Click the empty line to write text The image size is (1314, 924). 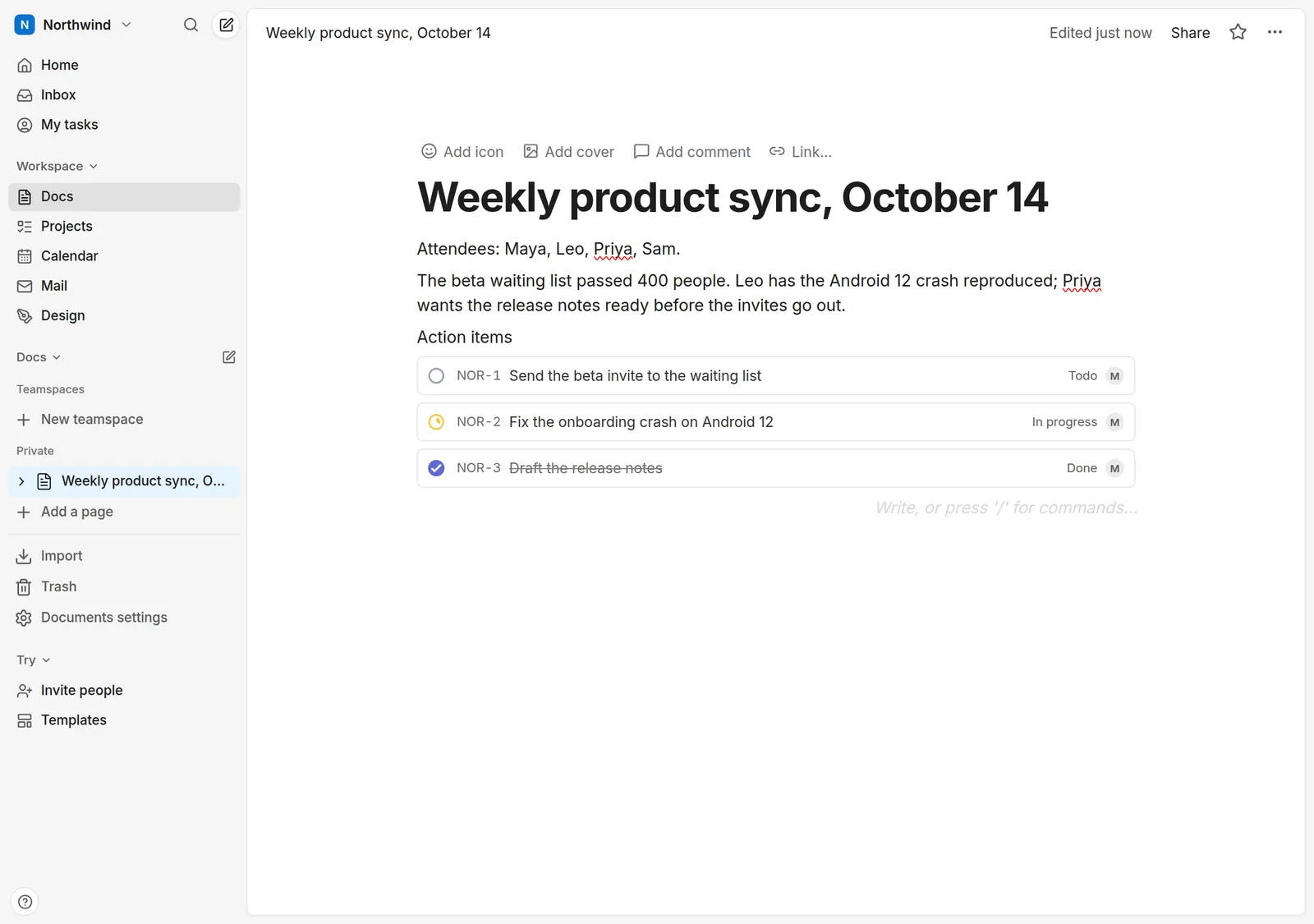click(x=776, y=508)
